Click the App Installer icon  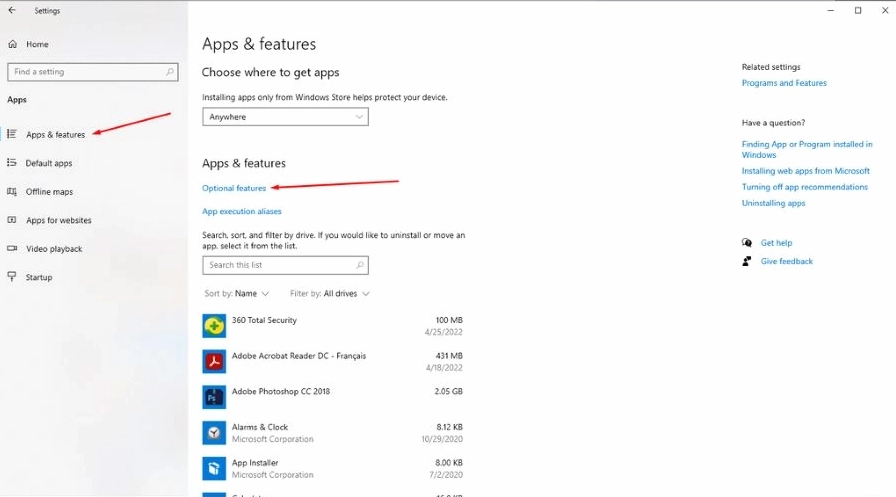(214, 468)
